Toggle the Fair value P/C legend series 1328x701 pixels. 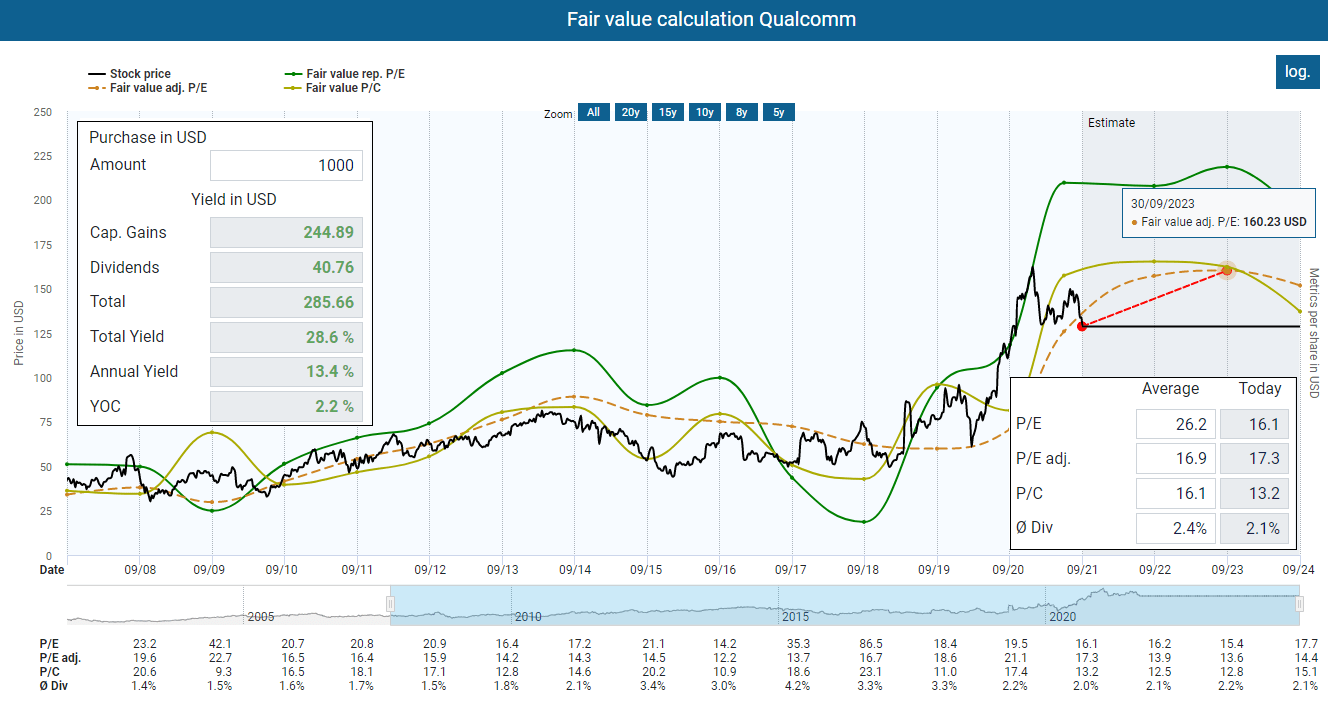[333, 88]
